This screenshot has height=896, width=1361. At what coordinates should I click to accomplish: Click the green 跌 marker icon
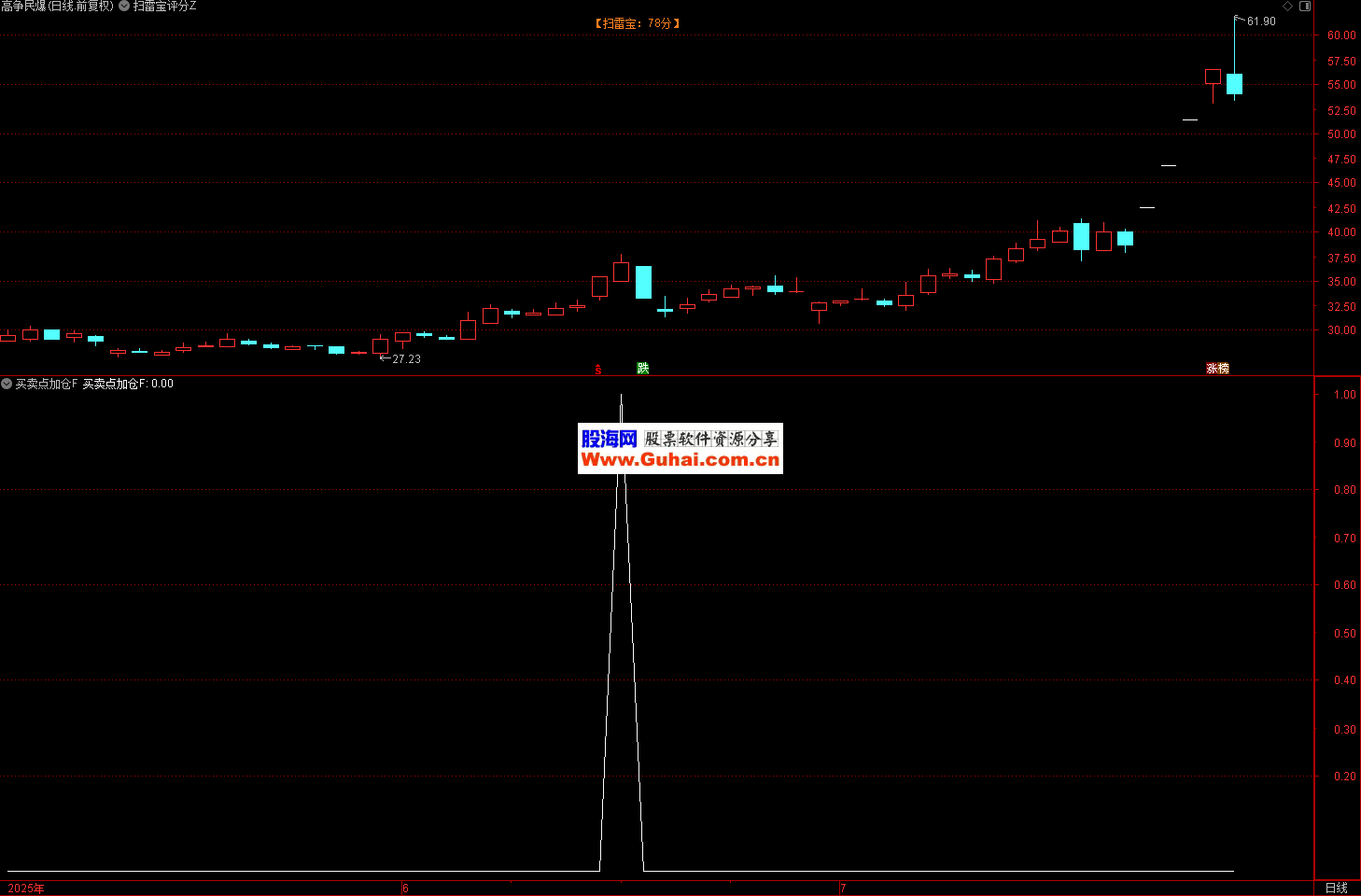643,369
